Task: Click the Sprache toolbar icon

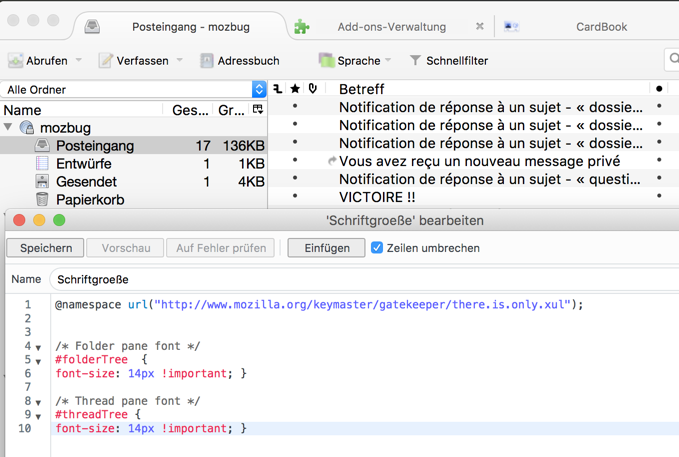Action: coord(327,60)
